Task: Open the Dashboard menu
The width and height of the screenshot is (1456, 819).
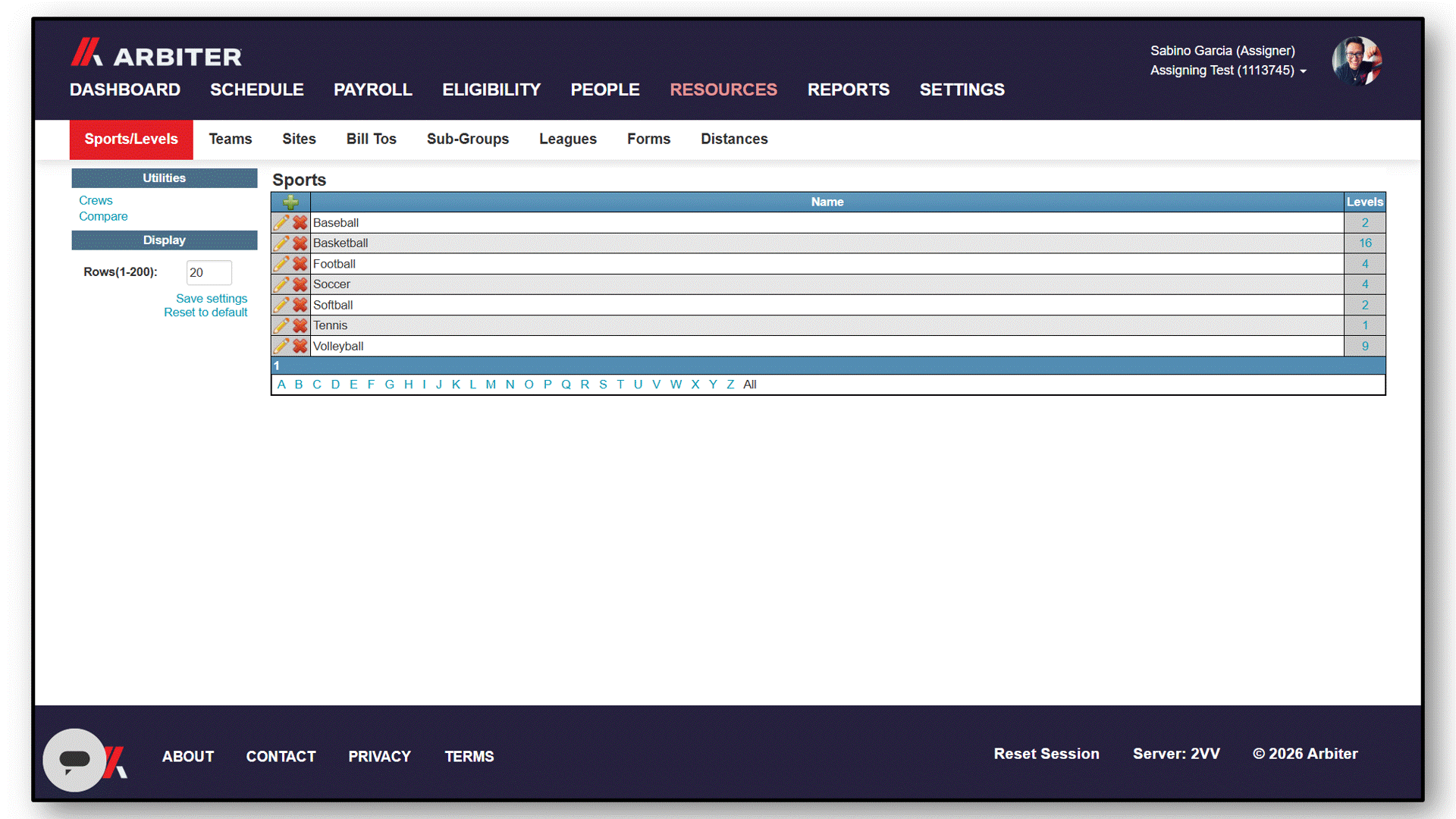Action: click(x=125, y=89)
